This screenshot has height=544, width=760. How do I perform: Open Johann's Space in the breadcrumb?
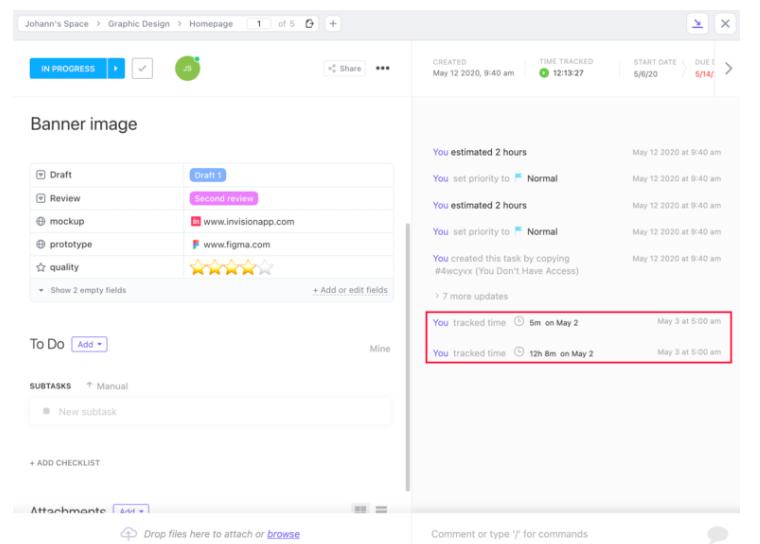pyautogui.click(x=57, y=24)
